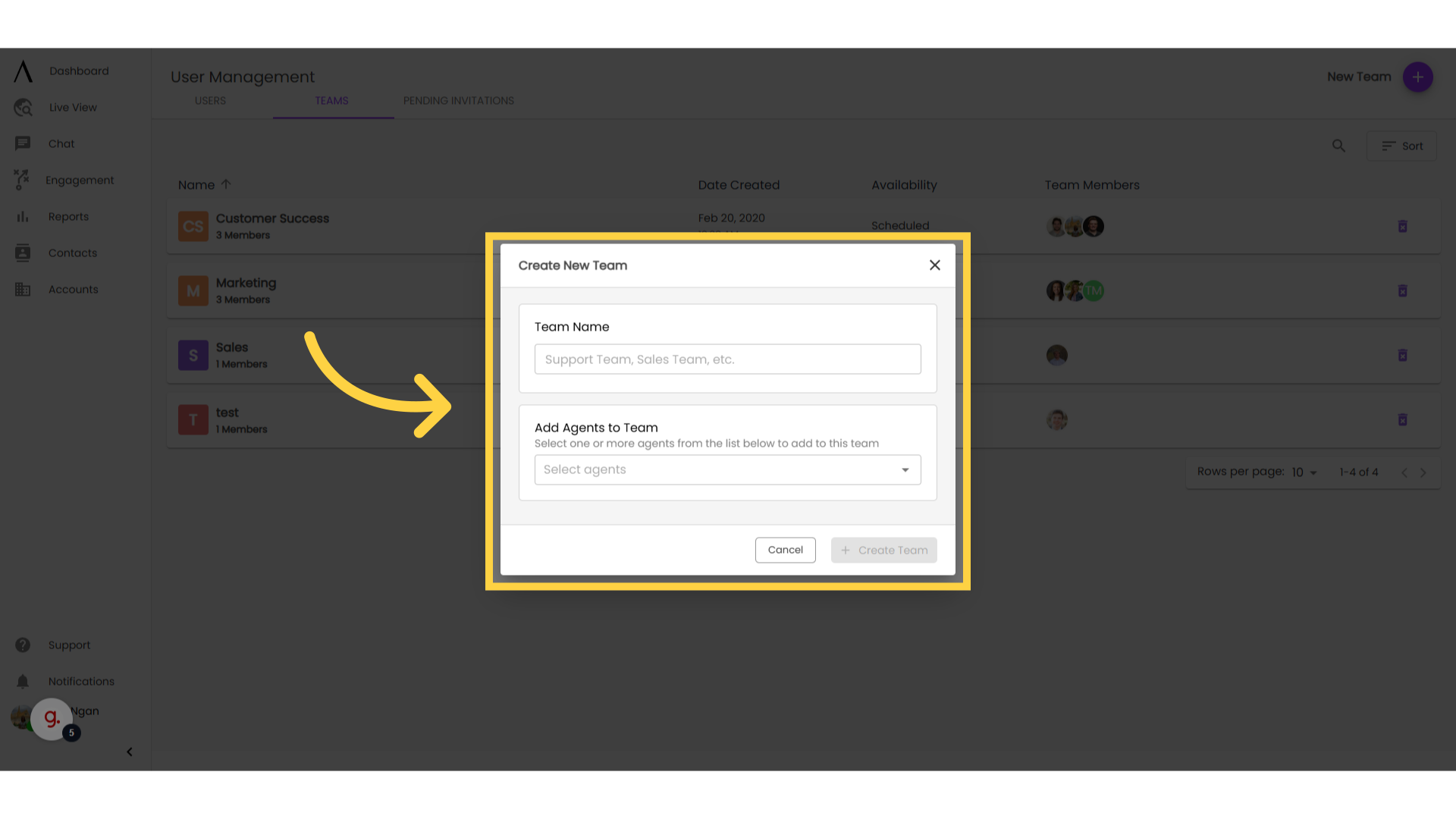Switch to PENDING INVITATIONS tab
The image size is (1456, 819).
click(x=458, y=100)
